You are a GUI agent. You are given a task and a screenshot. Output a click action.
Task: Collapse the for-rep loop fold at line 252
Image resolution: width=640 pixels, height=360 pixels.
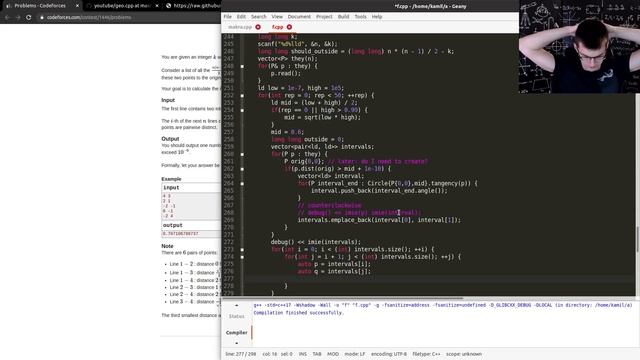pos(242,96)
